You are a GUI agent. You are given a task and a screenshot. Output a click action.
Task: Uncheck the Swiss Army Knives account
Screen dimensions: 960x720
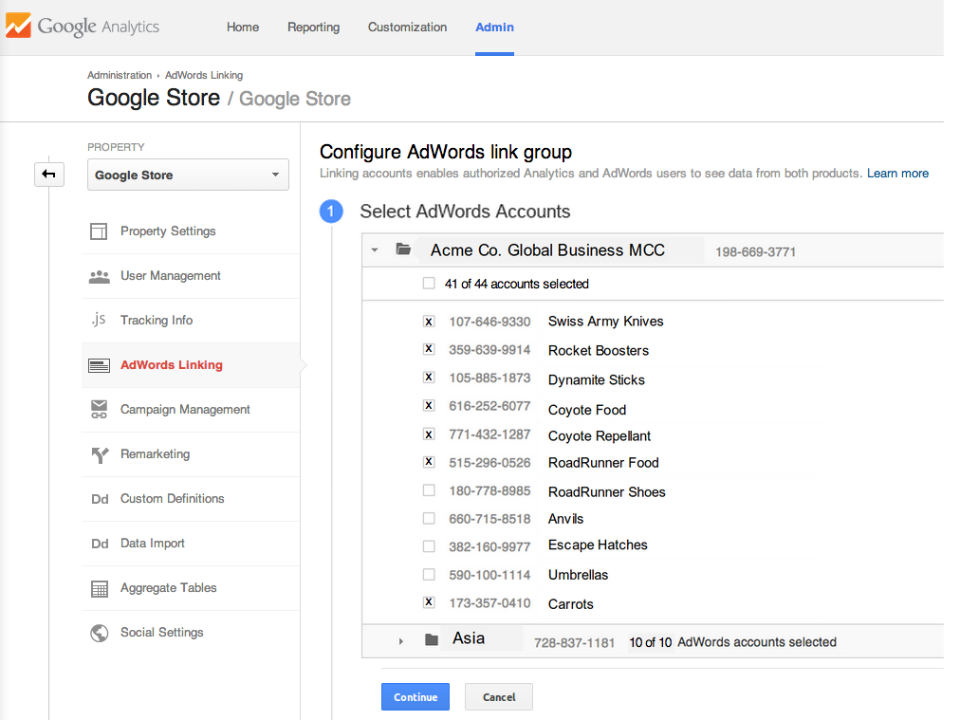point(429,321)
